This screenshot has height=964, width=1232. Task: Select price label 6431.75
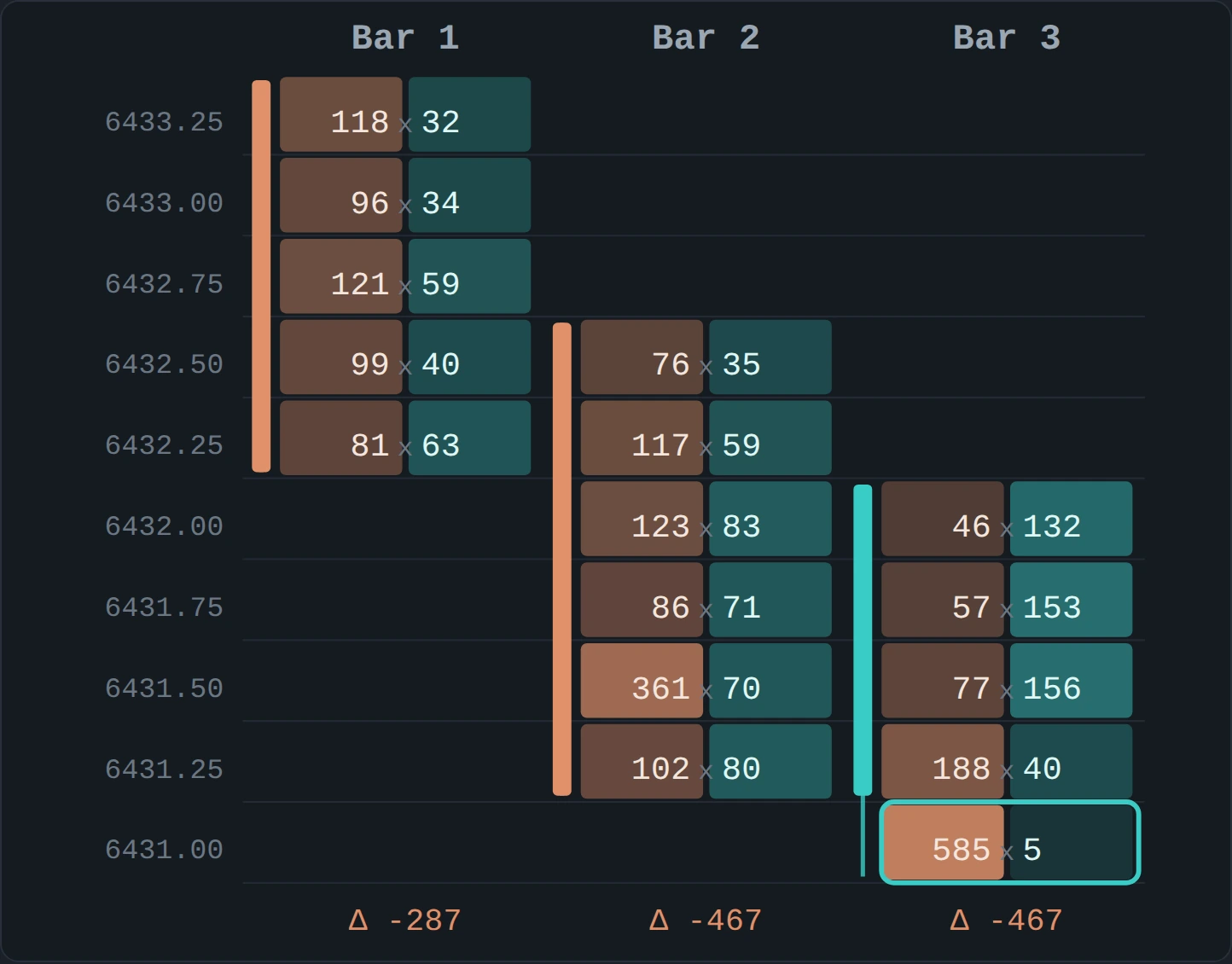tap(164, 607)
